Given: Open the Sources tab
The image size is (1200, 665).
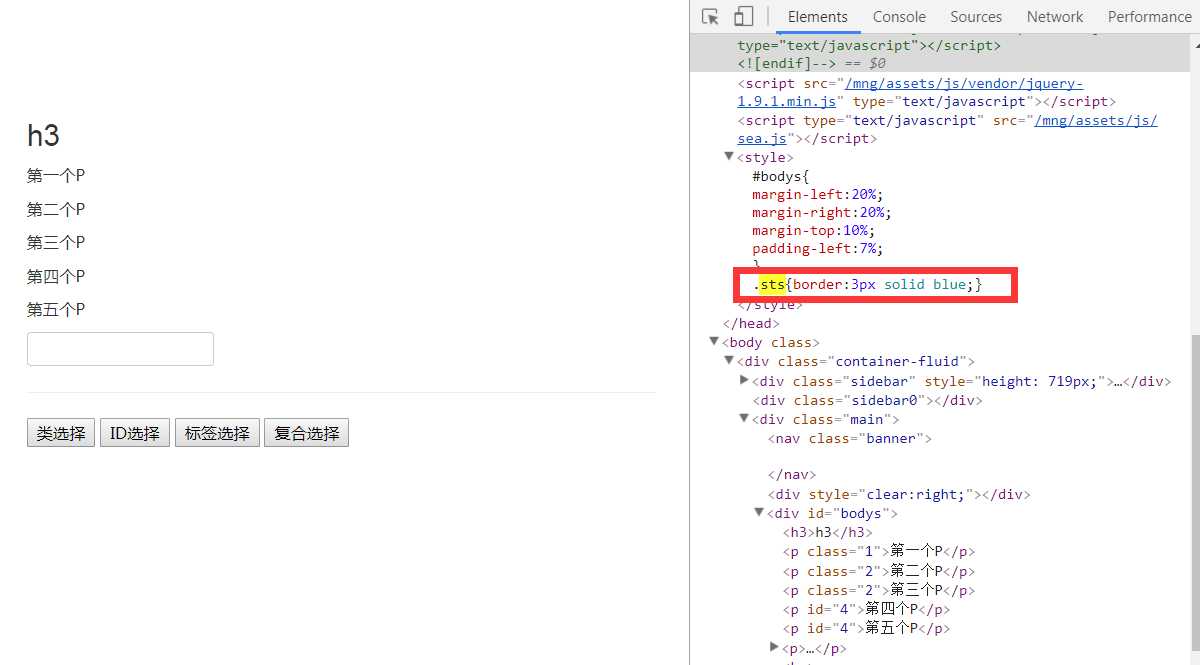Looking at the screenshot, I should tap(976, 17).
